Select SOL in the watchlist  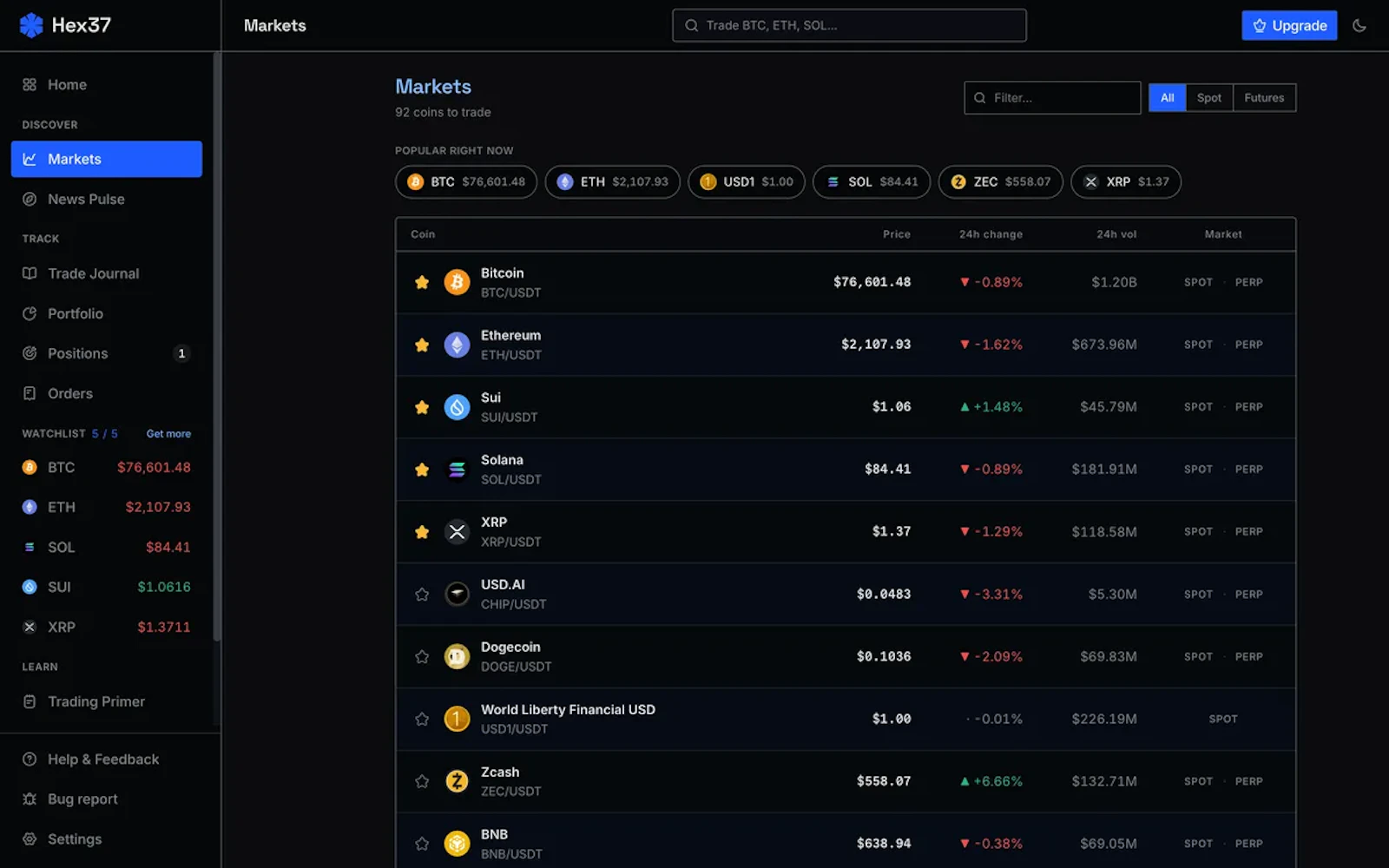click(107, 547)
